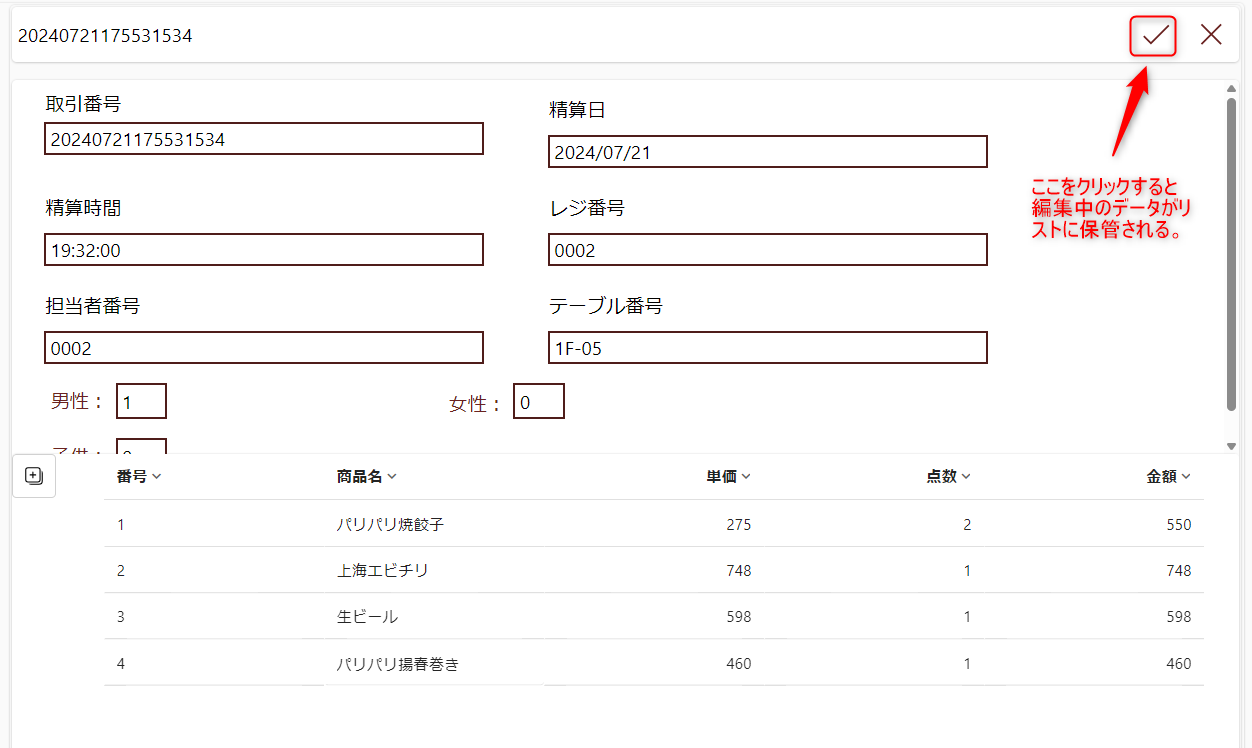The image size is (1252, 748).
Task: Click the 精算日 input field
Action: tap(768, 152)
